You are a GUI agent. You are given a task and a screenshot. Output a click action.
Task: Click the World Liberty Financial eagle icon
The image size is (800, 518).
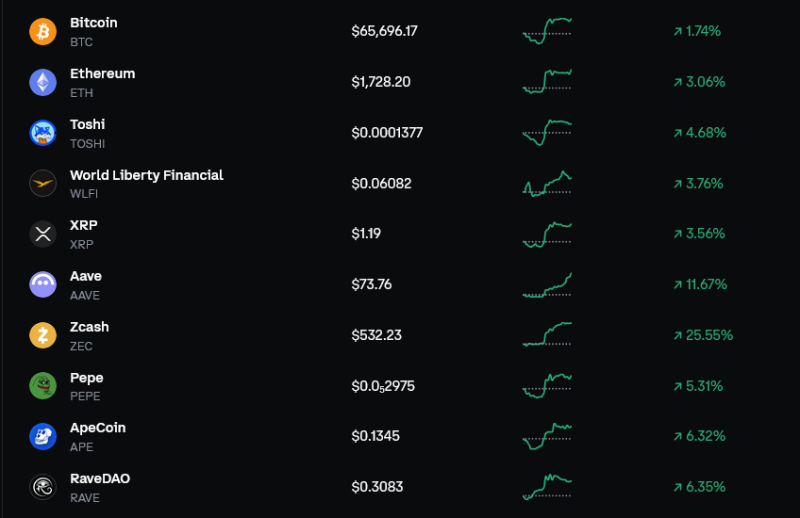tap(43, 183)
